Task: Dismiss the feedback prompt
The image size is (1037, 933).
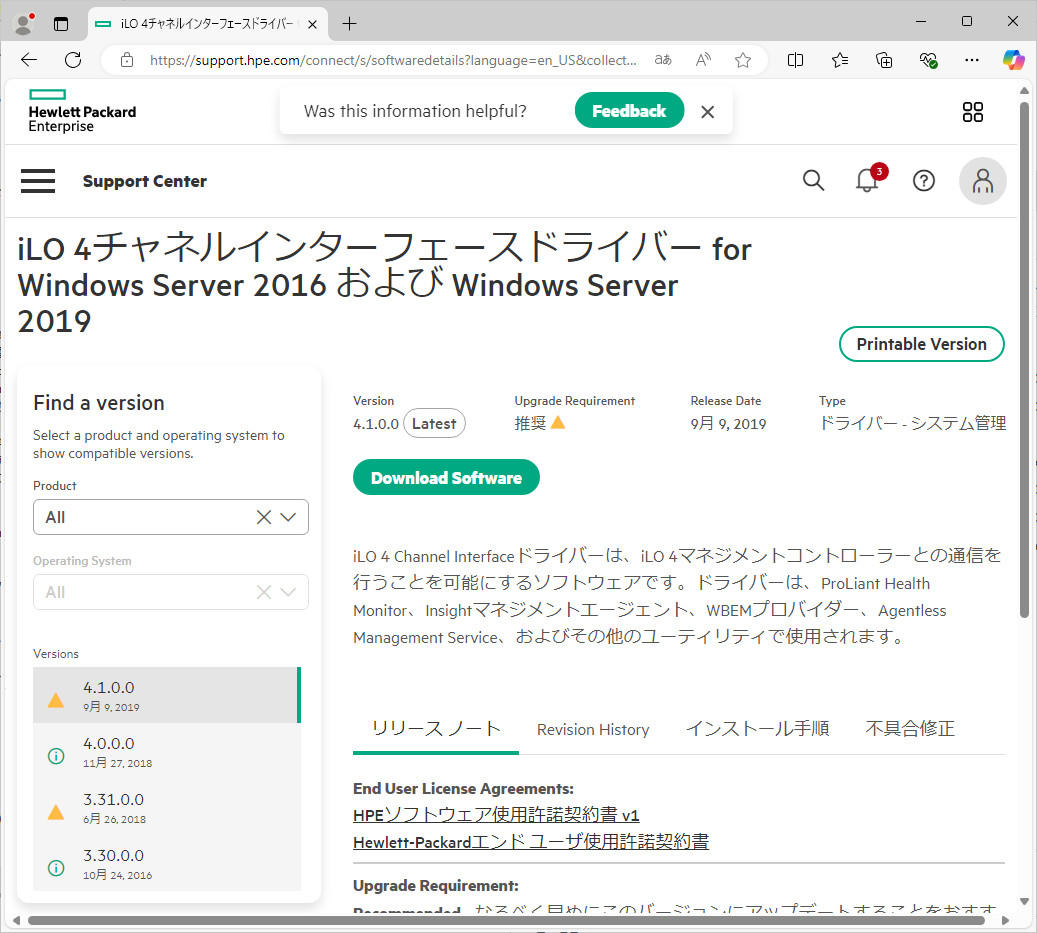Action: [x=708, y=112]
